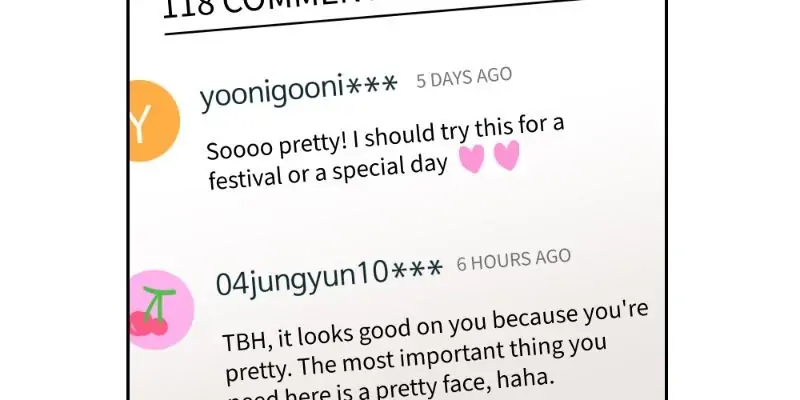800x400 pixels.
Task: Click the 'The most important thing' line
Action: pyautogui.click(x=416, y=360)
